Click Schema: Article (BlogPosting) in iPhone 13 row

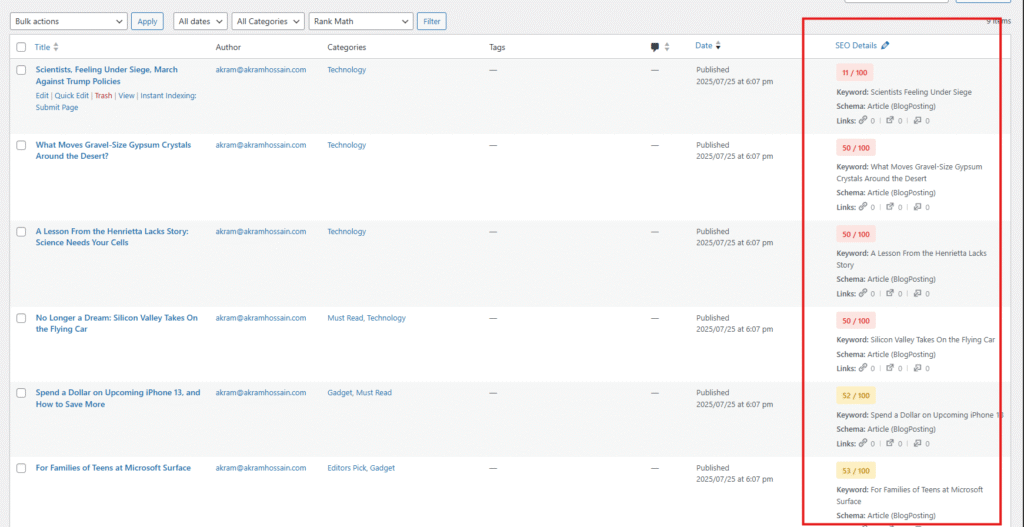tap(886, 429)
